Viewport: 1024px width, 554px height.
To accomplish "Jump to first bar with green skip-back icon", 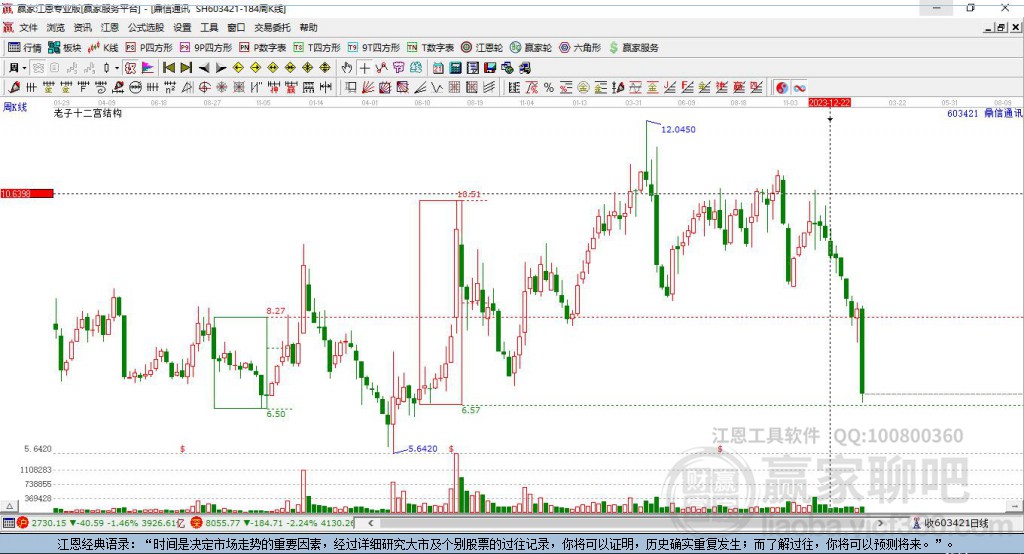I will pyautogui.click(x=168, y=68).
